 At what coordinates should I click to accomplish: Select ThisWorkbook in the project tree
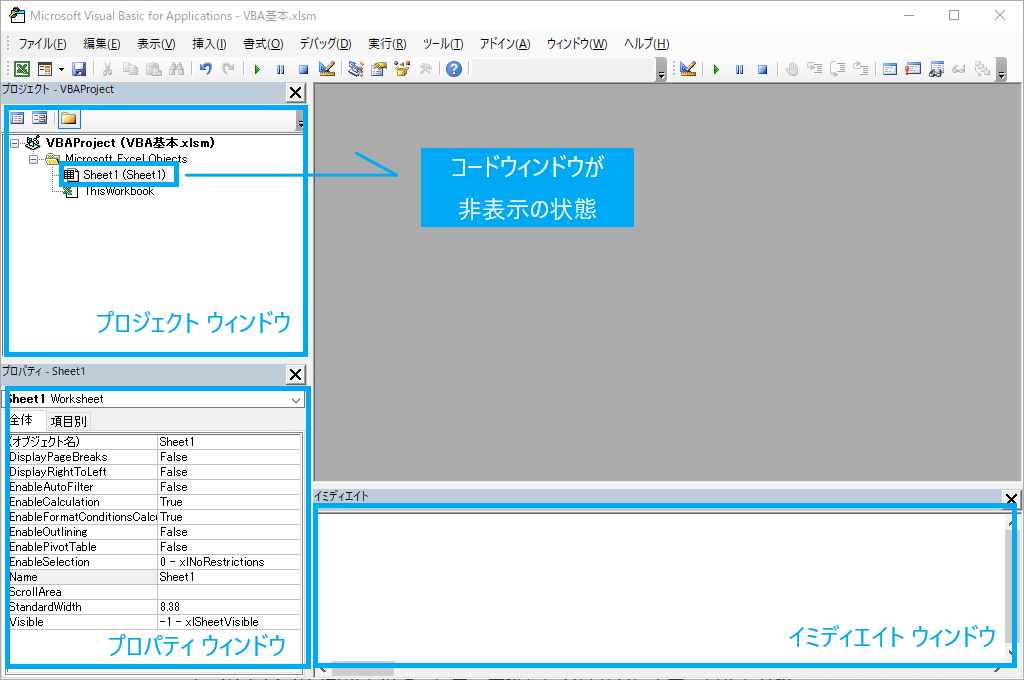coord(120,191)
